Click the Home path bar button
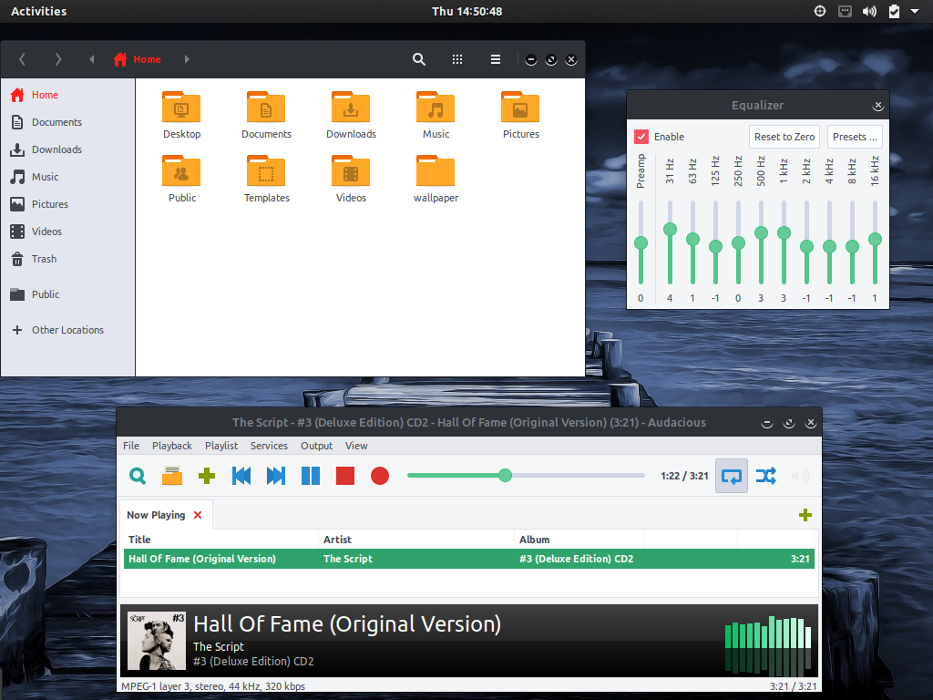Screen dimensions: 933x700 pos(137,59)
